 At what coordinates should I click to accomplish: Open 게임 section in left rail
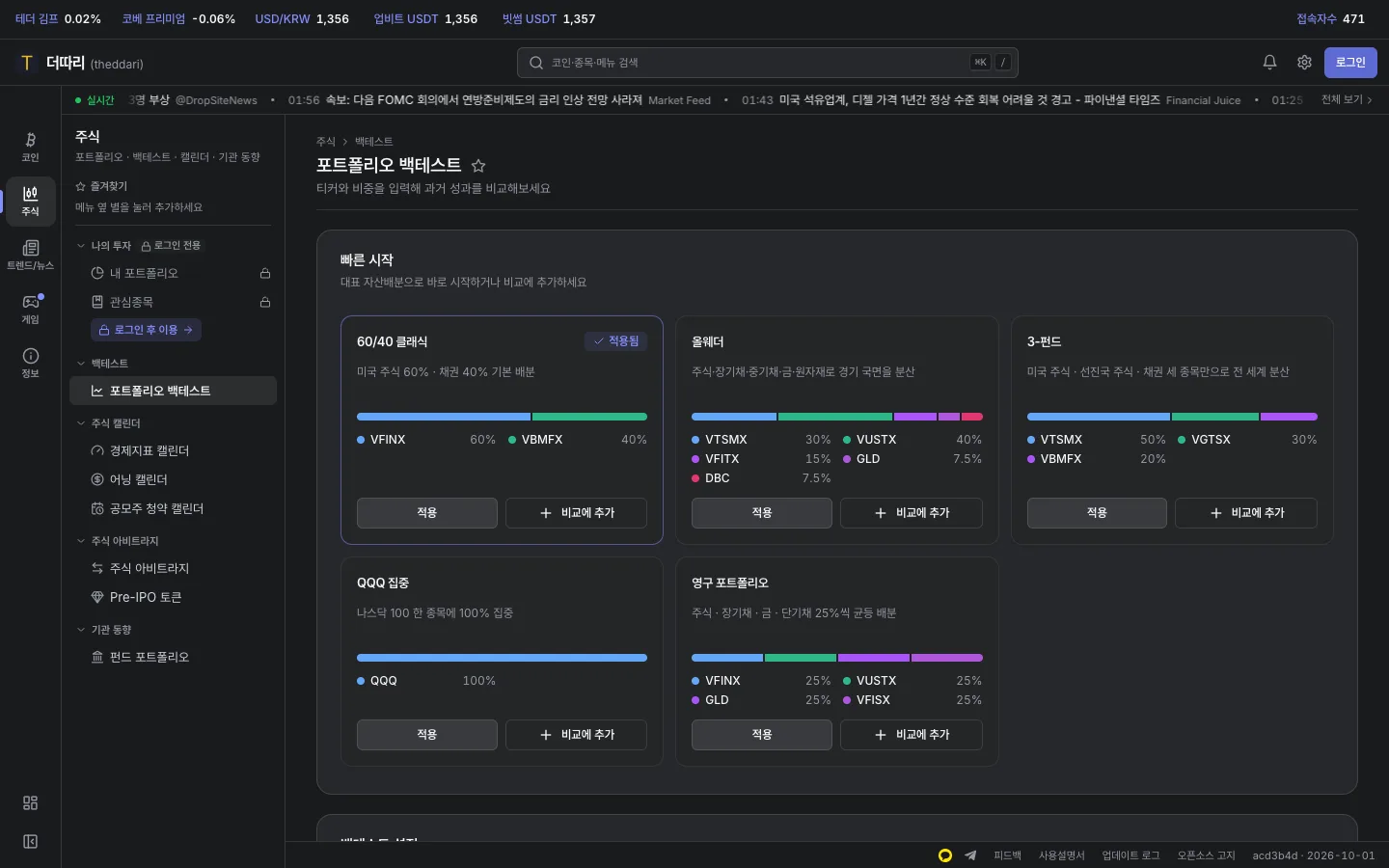pyautogui.click(x=30, y=309)
